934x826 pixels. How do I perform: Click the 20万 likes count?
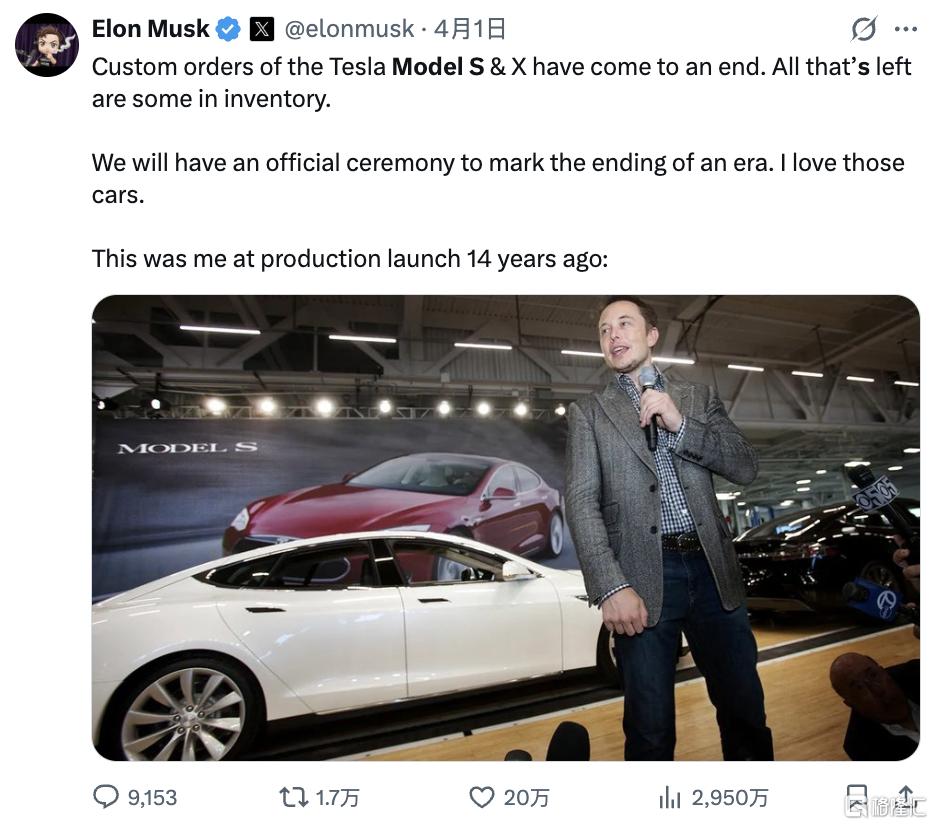pos(526,797)
